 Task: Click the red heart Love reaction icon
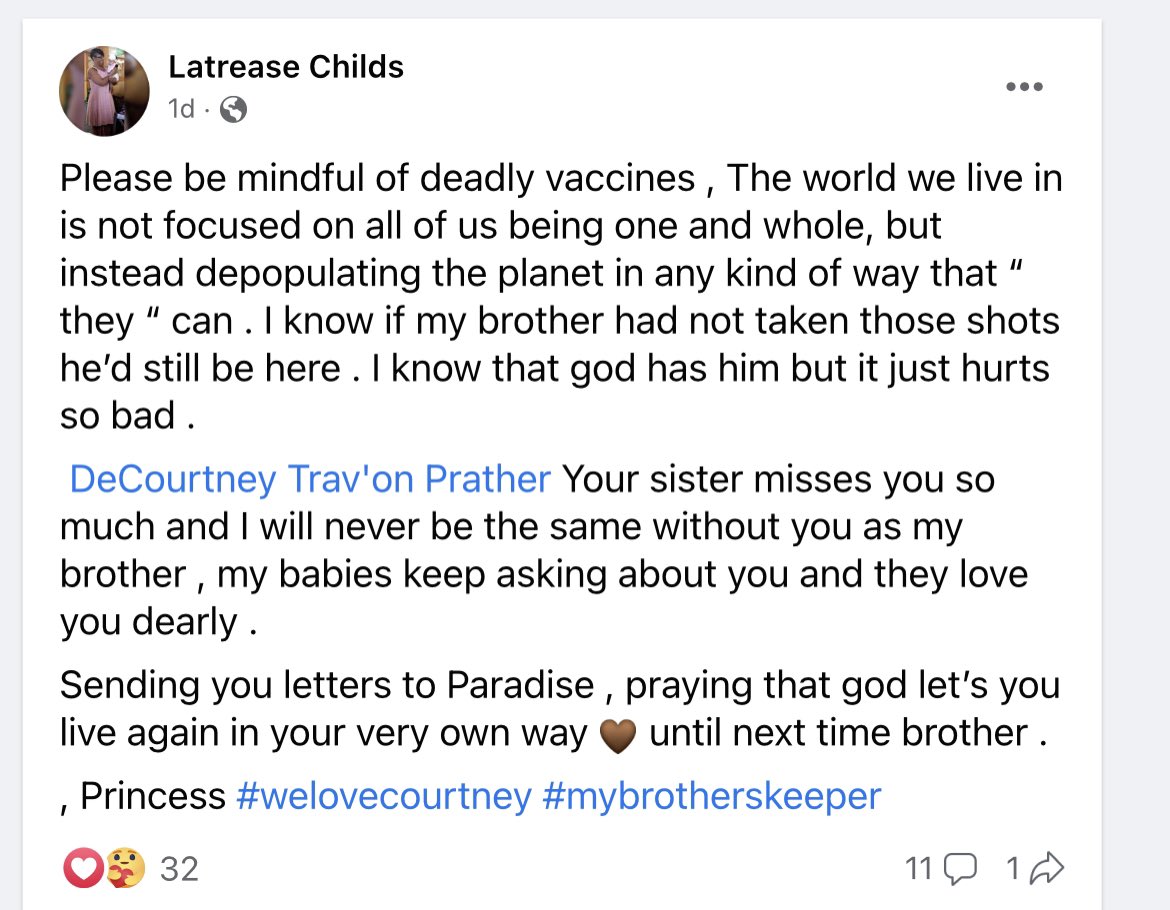click(x=83, y=868)
